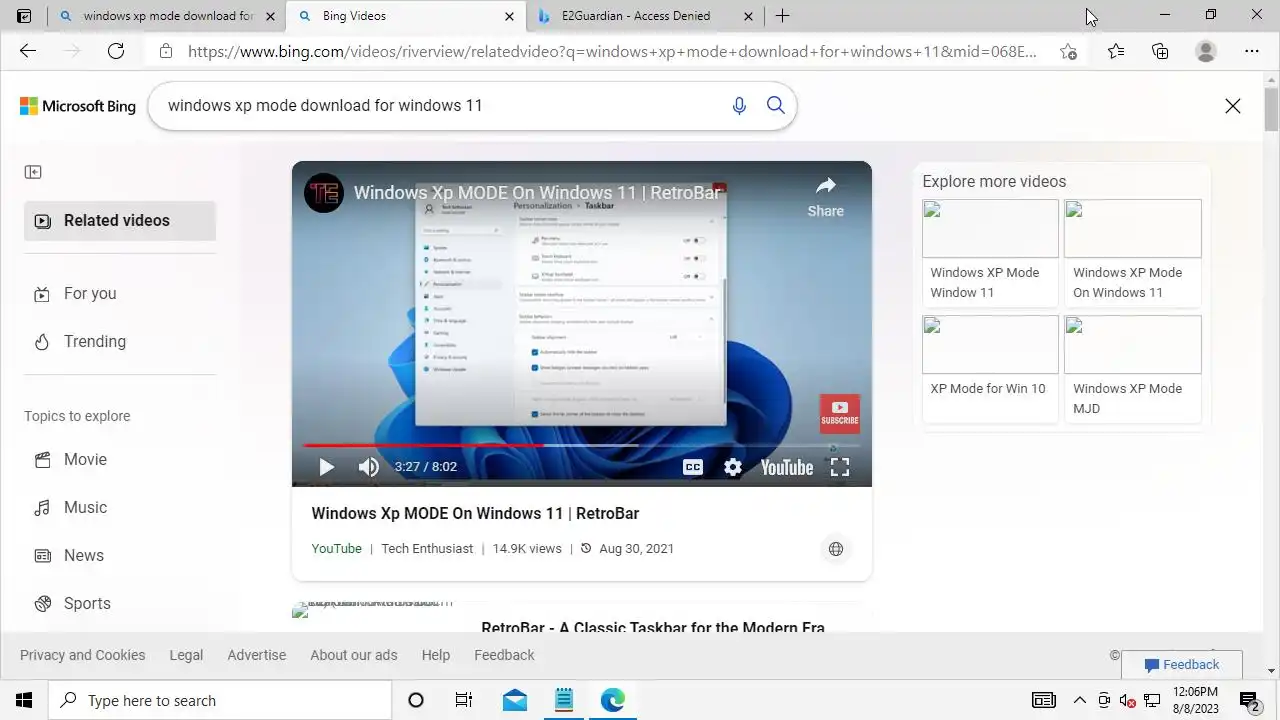Screen dimensions: 1280x720
Task: Explore the News topic
Action: click(x=120, y=555)
